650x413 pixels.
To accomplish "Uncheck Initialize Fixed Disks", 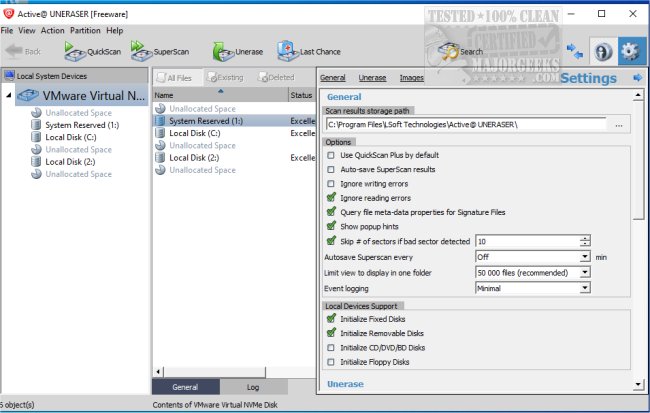I will 331,319.
